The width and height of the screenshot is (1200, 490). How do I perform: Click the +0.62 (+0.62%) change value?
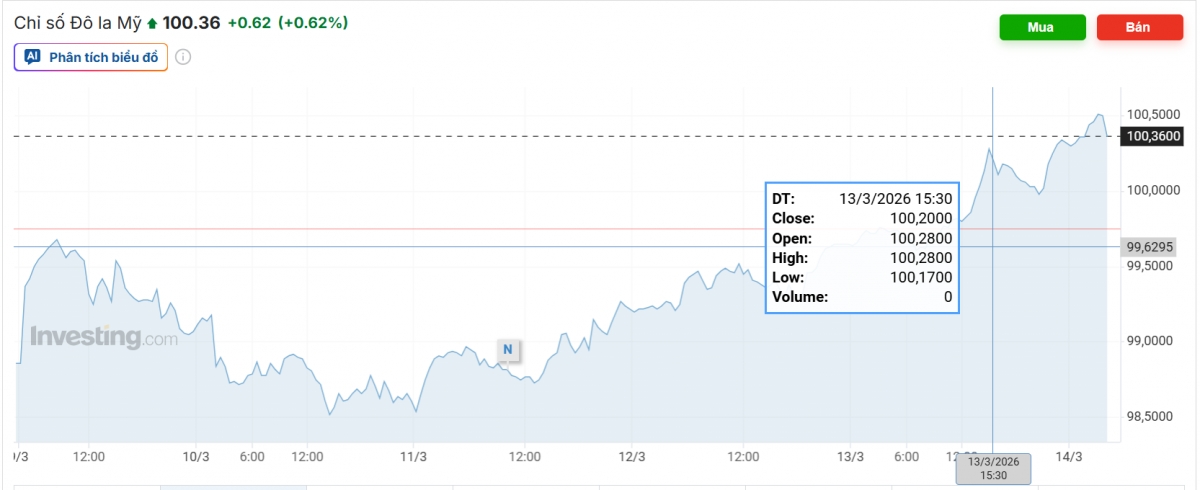pos(288,23)
